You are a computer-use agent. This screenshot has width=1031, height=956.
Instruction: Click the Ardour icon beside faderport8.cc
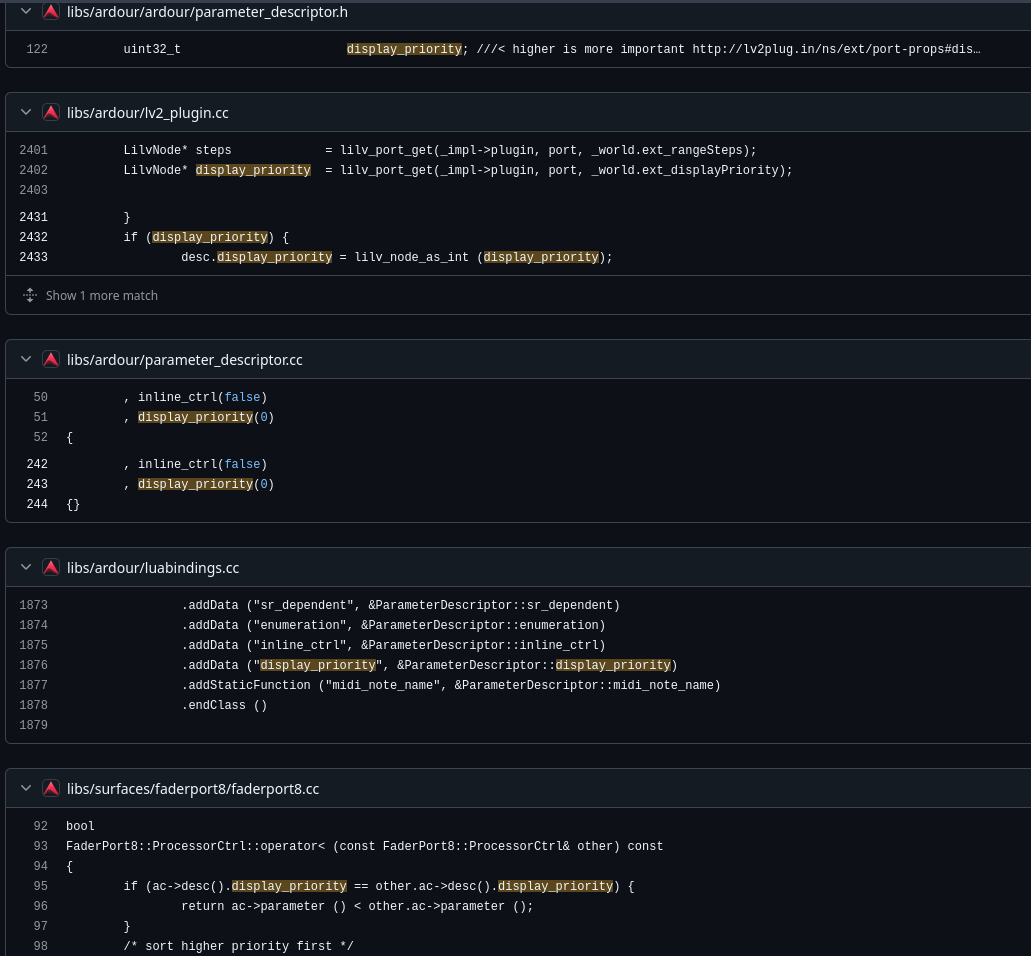[51, 788]
